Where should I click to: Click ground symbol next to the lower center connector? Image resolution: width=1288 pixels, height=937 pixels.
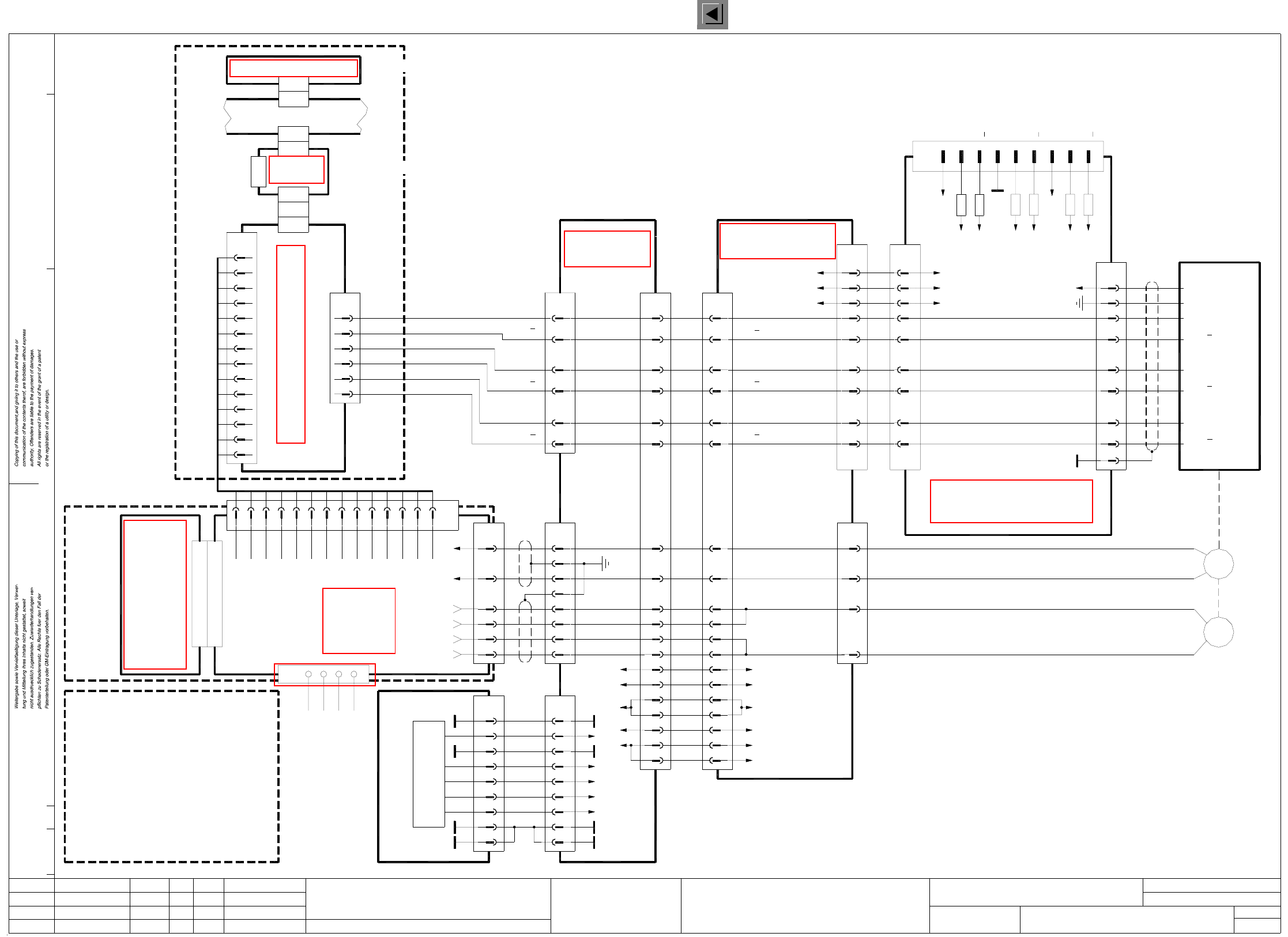tap(604, 564)
